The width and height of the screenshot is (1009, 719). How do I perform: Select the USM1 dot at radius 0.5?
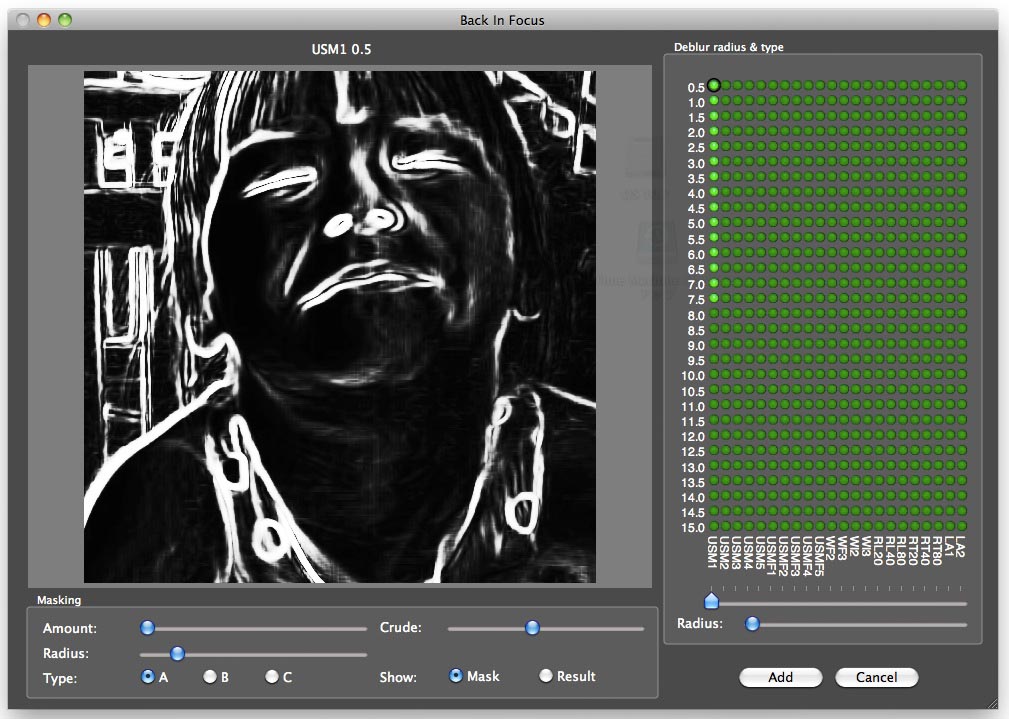[x=714, y=85]
